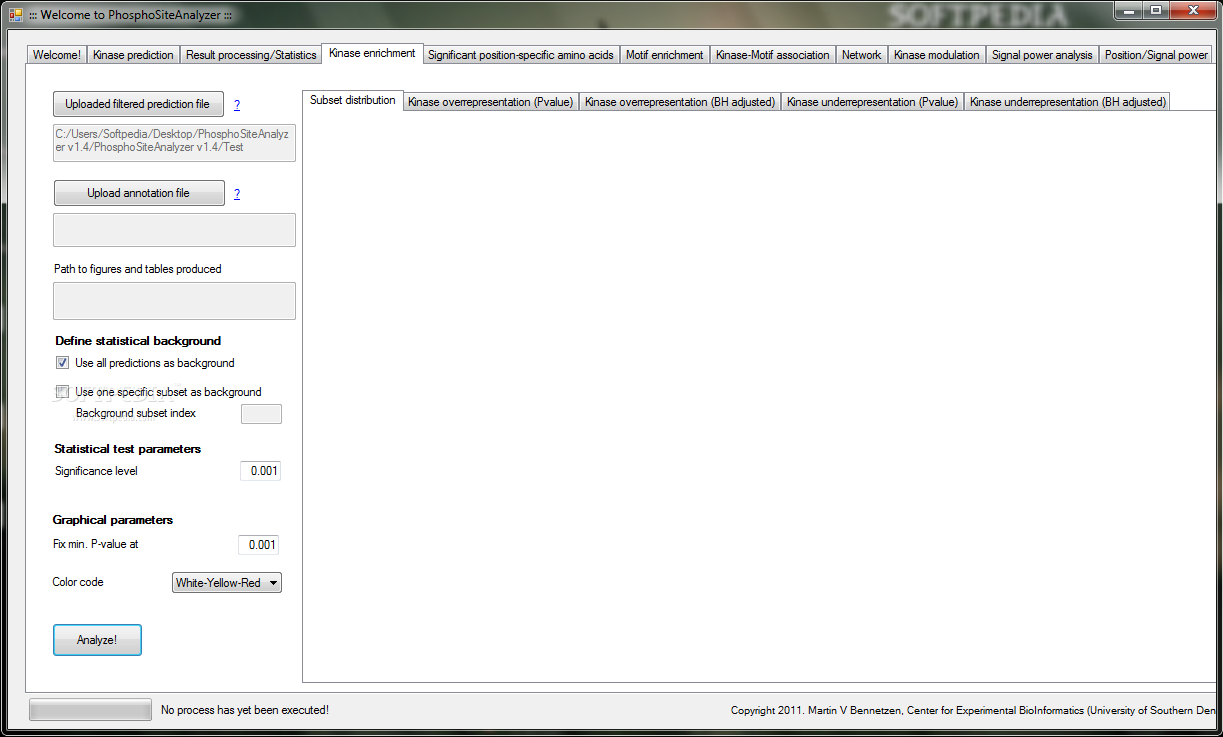Open Kinase underrepresentation (BH adjusted) sub-tab
This screenshot has width=1223, height=737.
pos(1068,102)
